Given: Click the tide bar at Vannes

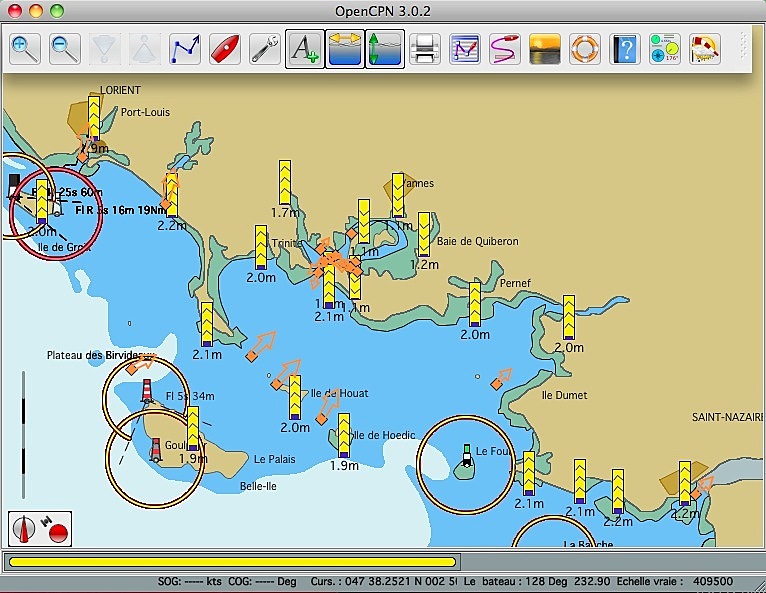Looking at the screenshot, I should click(x=398, y=195).
